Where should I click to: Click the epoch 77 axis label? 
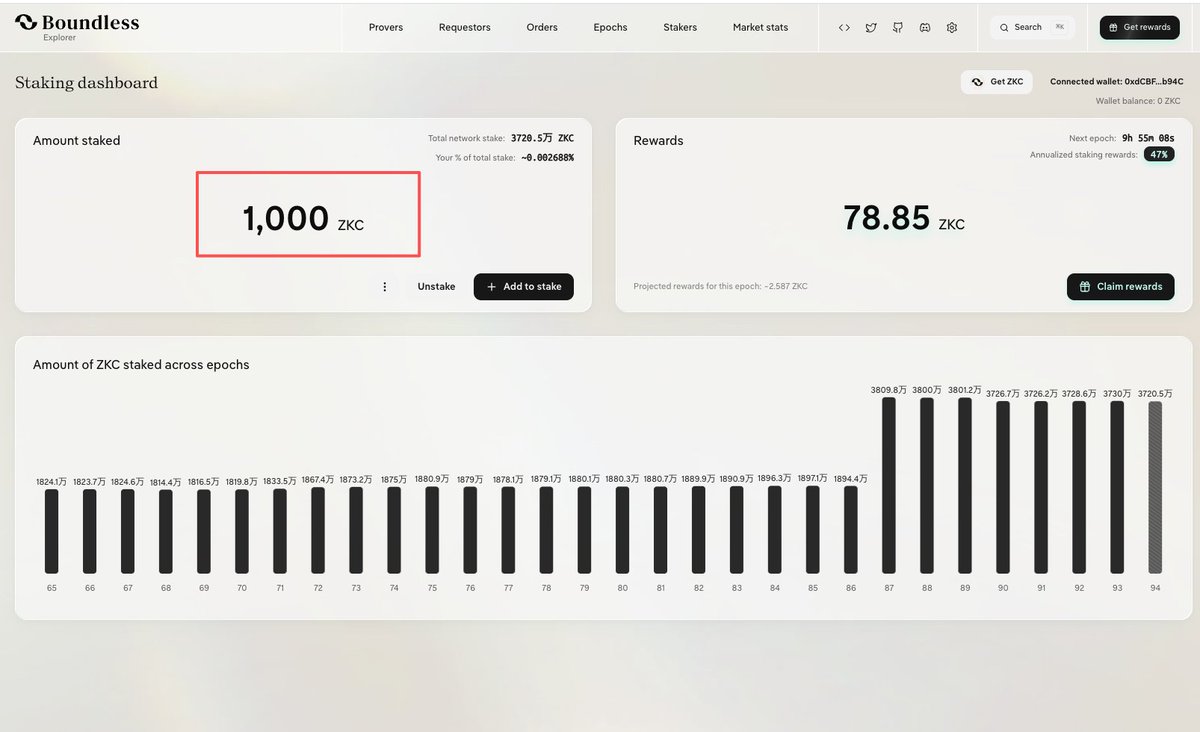tap(508, 588)
